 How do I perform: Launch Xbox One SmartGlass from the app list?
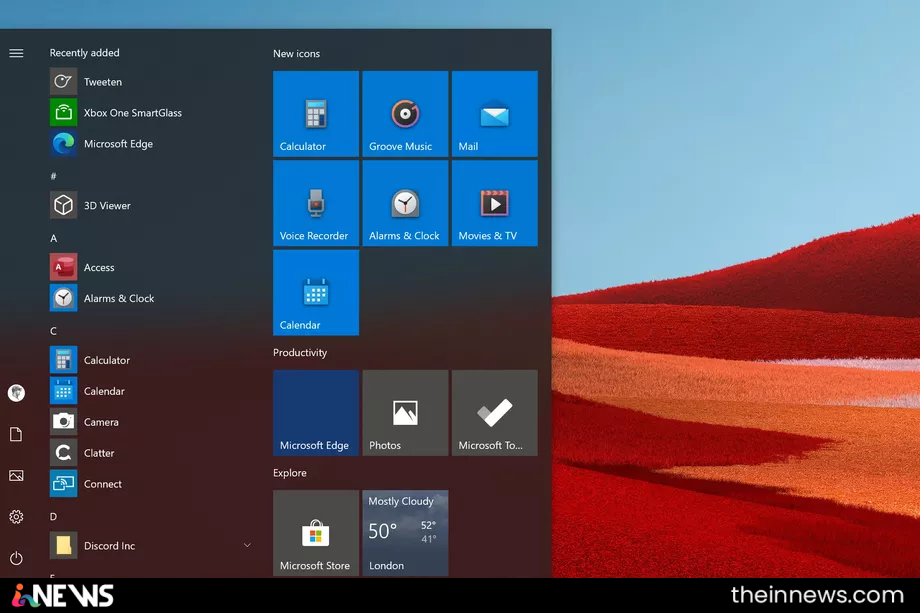116,113
